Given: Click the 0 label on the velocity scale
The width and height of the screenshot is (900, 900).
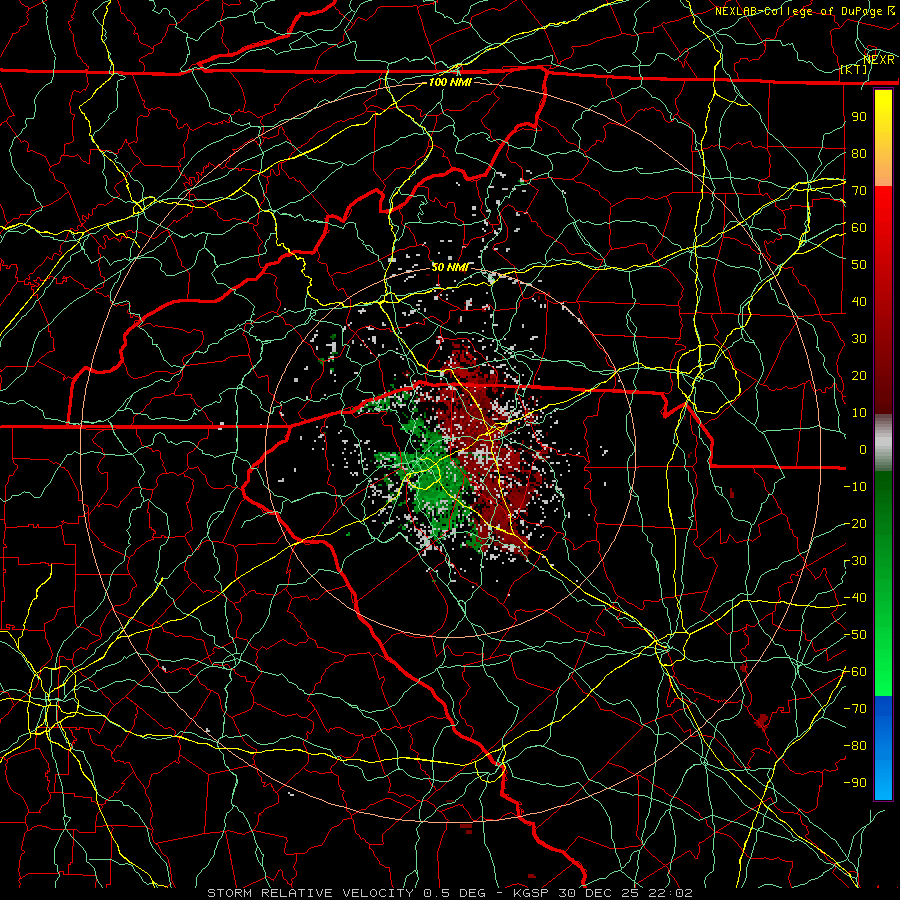Looking at the screenshot, I should coord(863,449).
